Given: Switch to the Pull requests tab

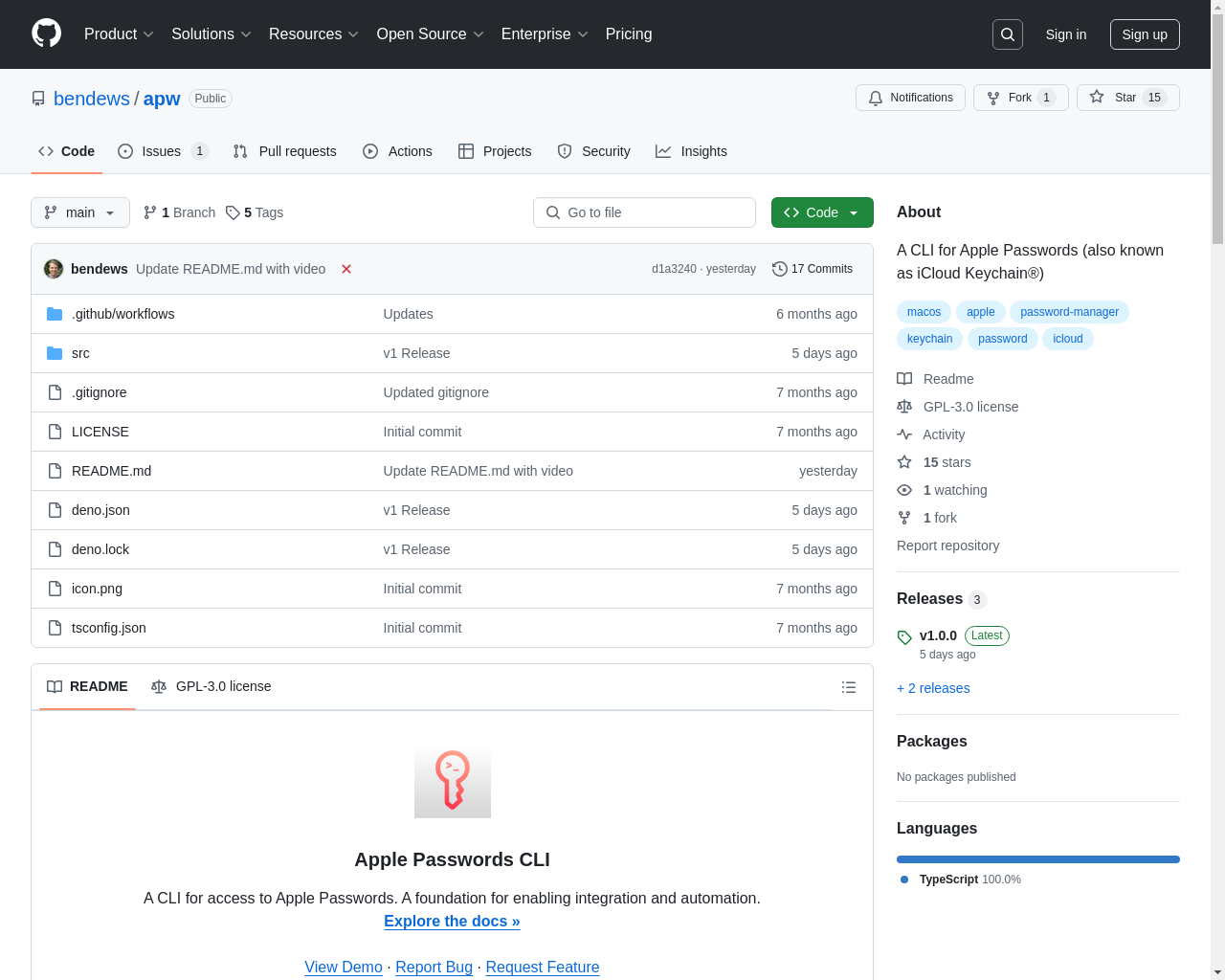Looking at the screenshot, I should pyautogui.click(x=285, y=151).
